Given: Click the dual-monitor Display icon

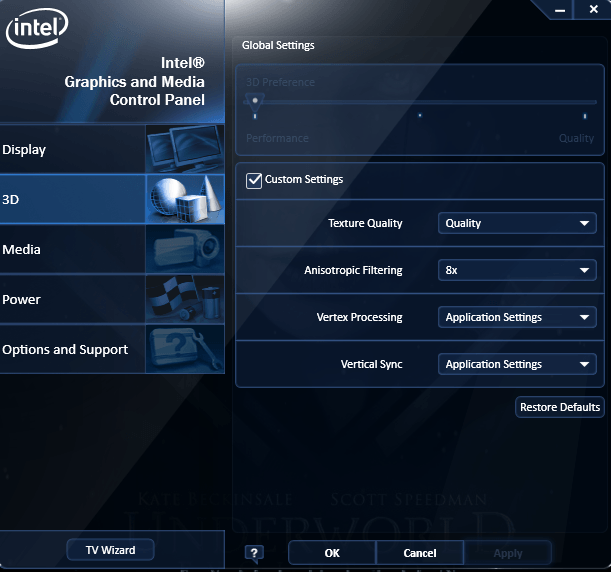Looking at the screenshot, I should [185, 149].
